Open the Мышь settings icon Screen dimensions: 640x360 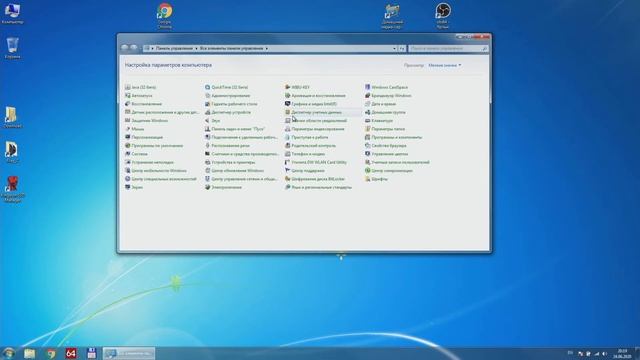[x=128, y=129]
